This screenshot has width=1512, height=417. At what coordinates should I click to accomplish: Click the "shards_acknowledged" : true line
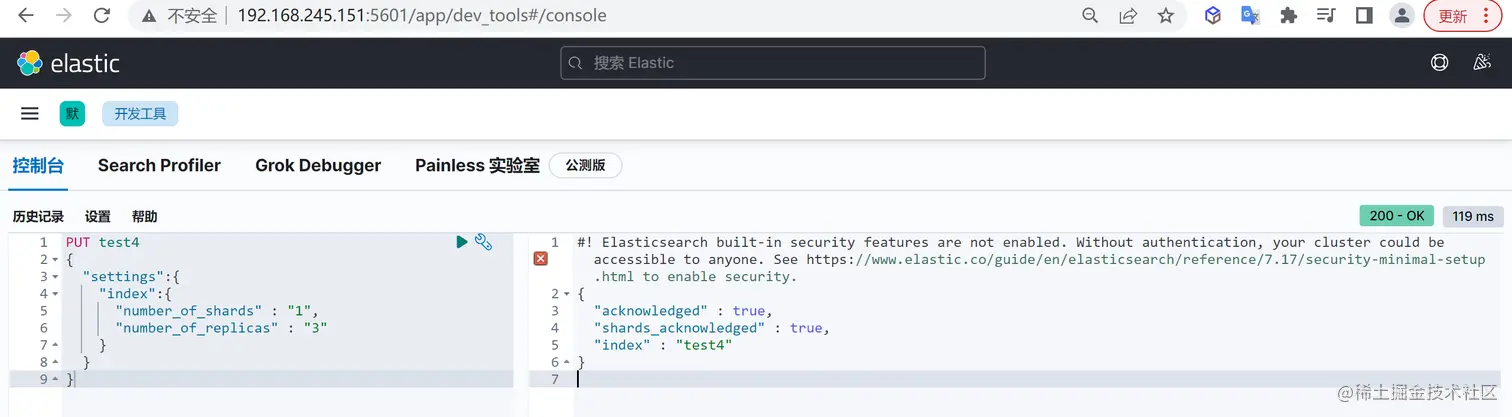(712, 328)
